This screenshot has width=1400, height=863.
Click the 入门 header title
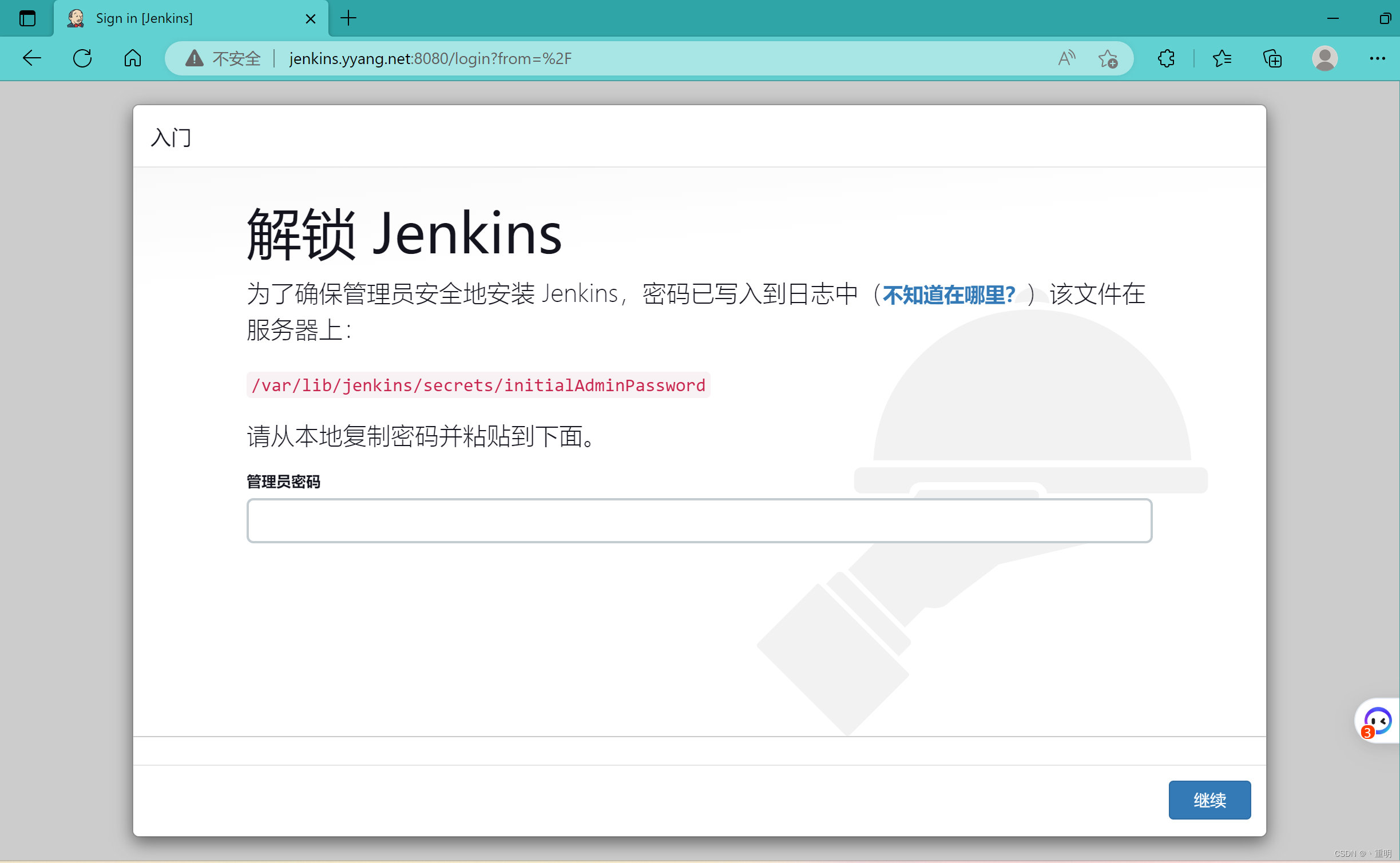[170, 137]
